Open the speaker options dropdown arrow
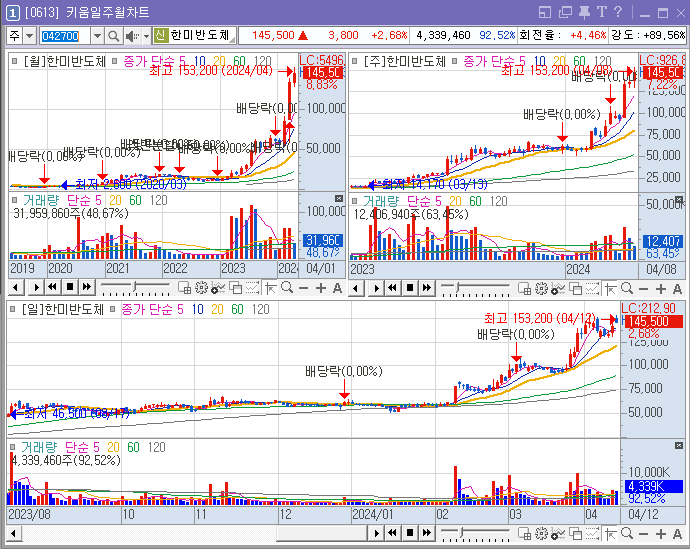 [147, 36]
